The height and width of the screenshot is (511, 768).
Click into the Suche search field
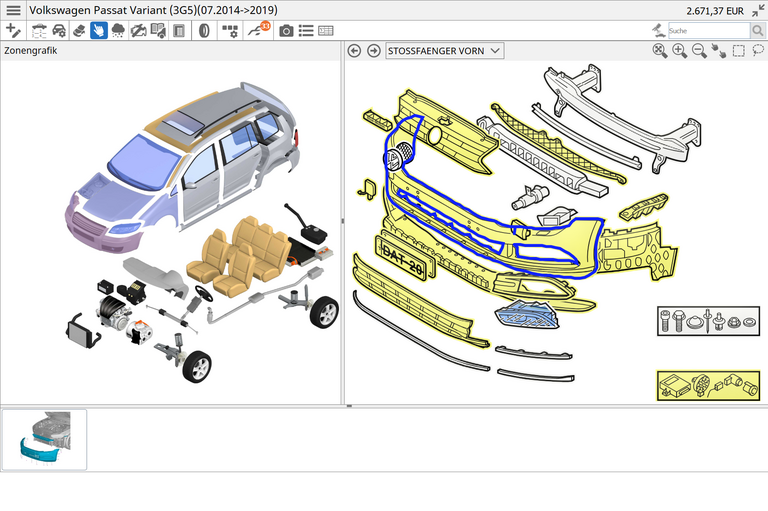click(x=709, y=31)
